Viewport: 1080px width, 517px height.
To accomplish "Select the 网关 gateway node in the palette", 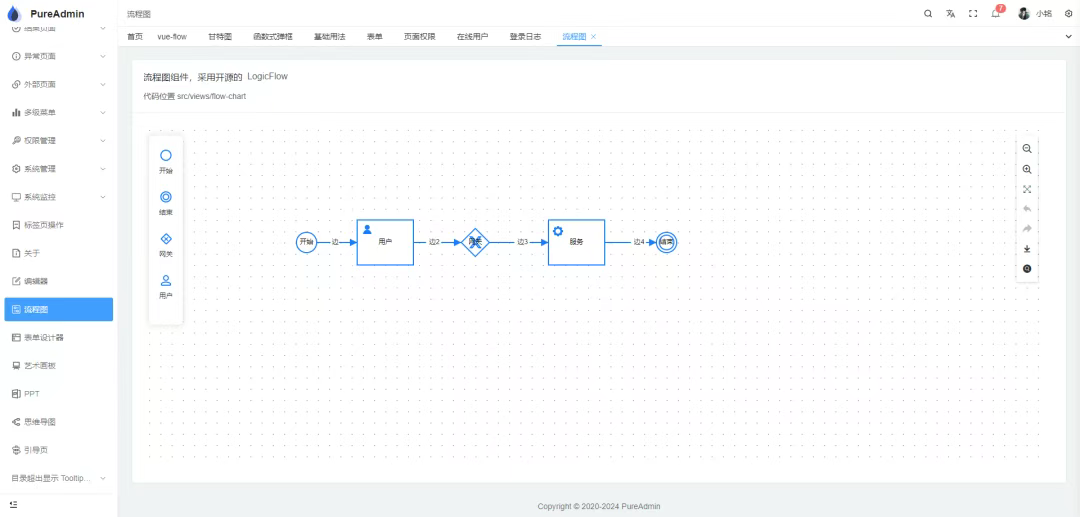I will [x=166, y=244].
